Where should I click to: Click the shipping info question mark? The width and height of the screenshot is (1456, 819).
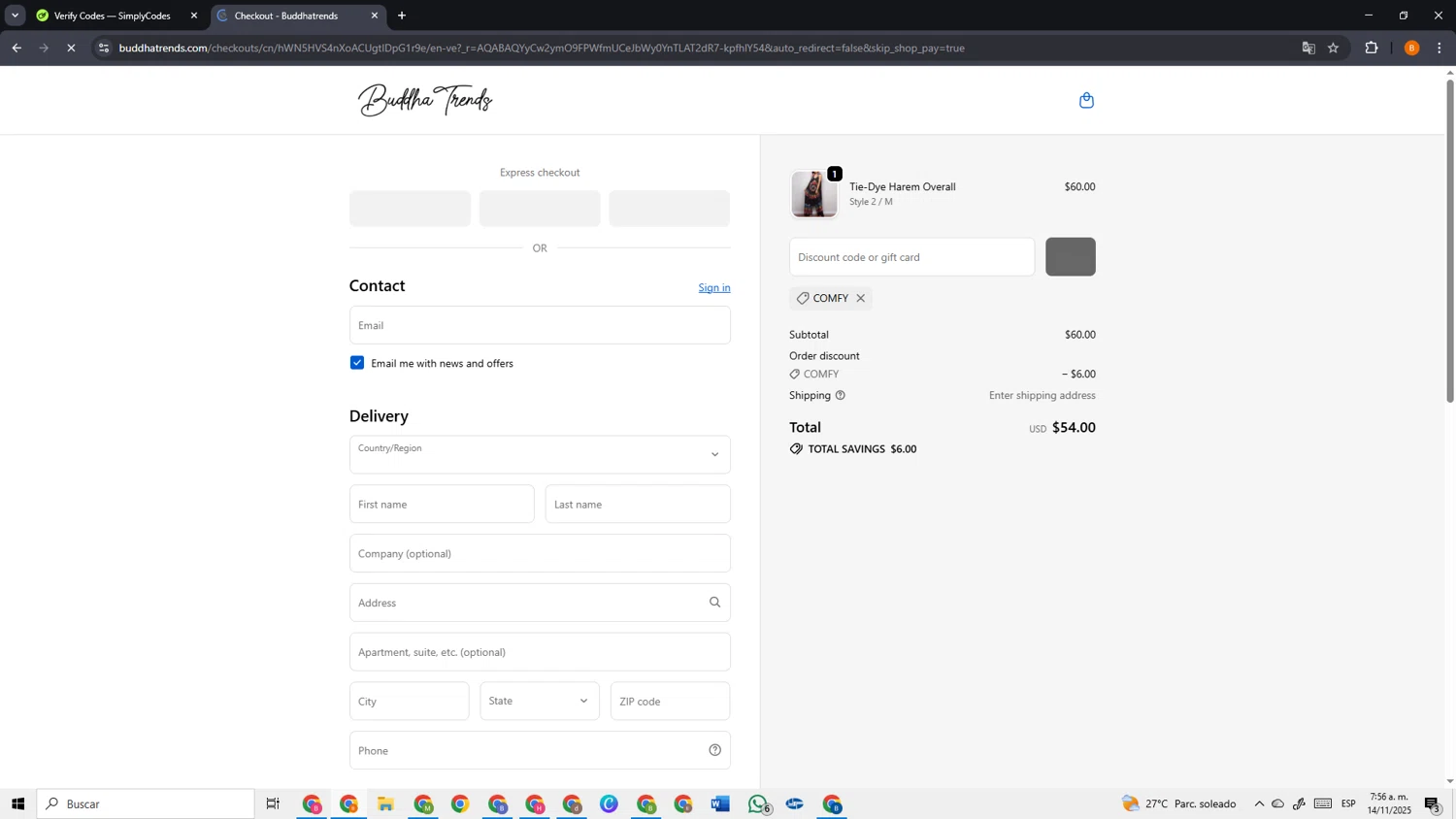coord(841,395)
